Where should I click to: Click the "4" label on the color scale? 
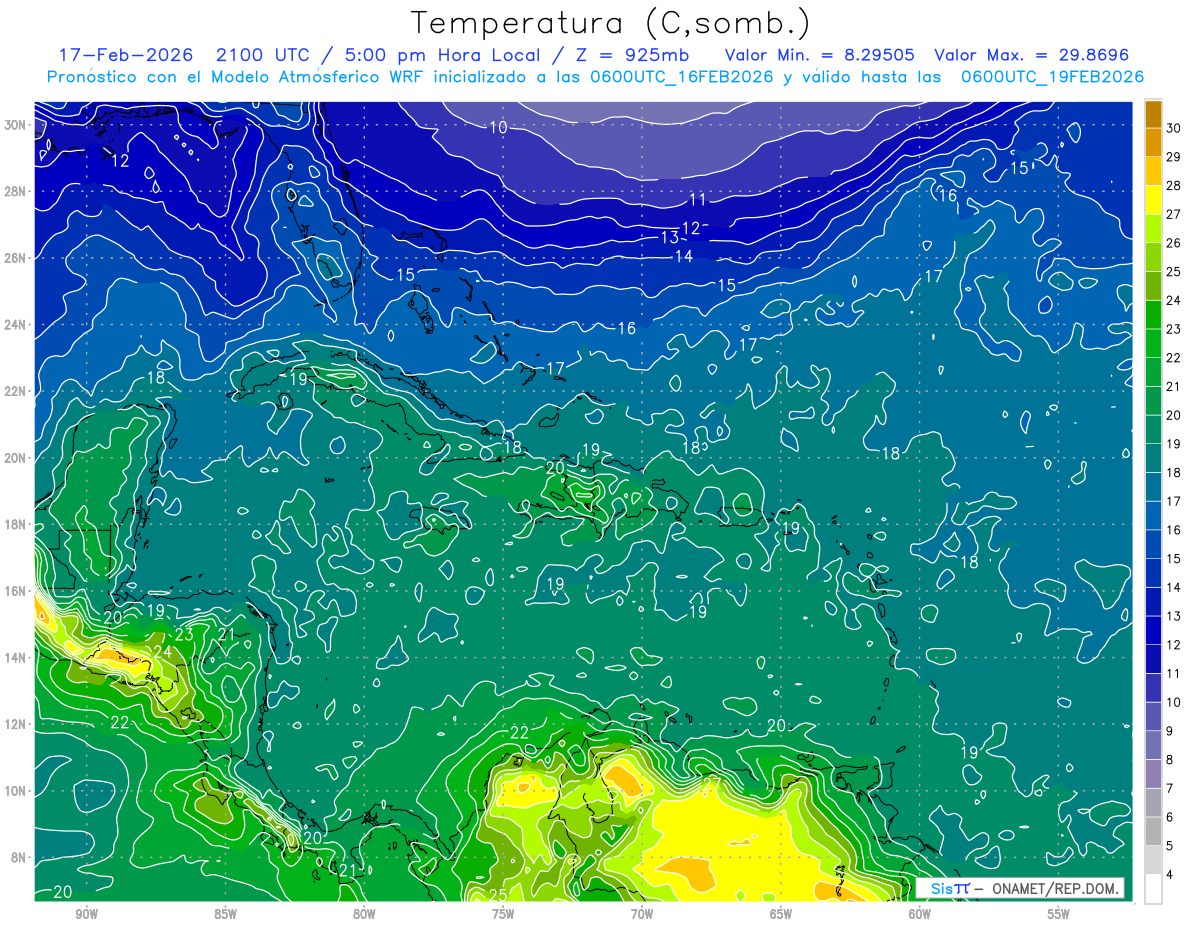click(1171, 874)
